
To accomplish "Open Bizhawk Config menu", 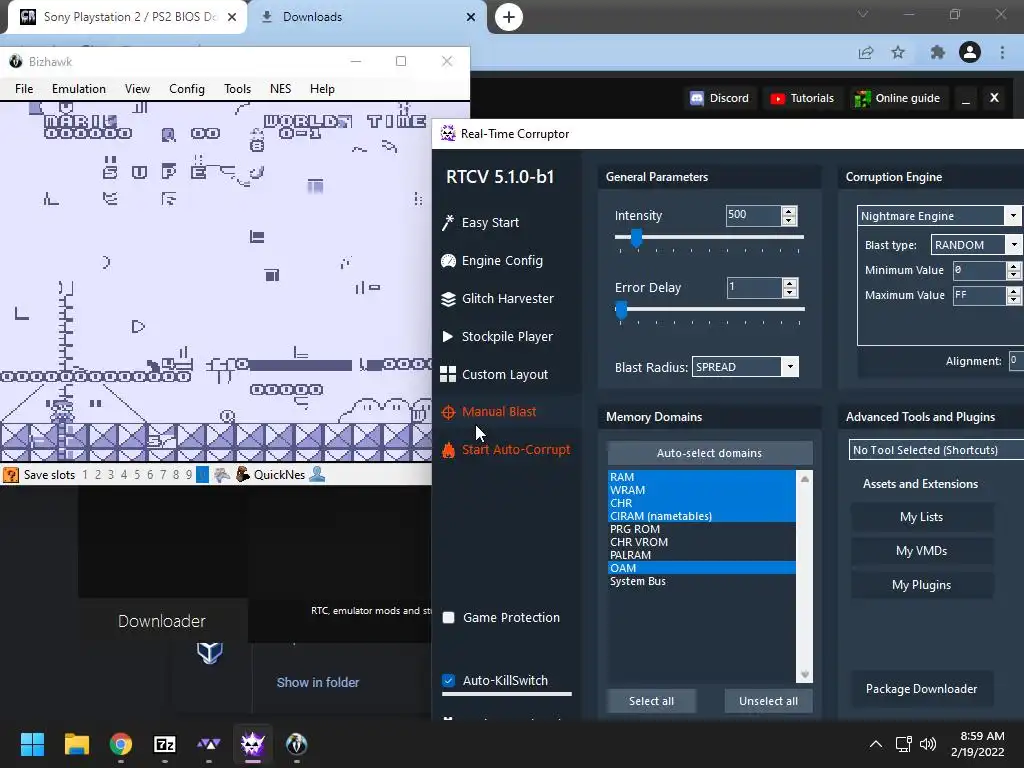I will coord(187,89).
